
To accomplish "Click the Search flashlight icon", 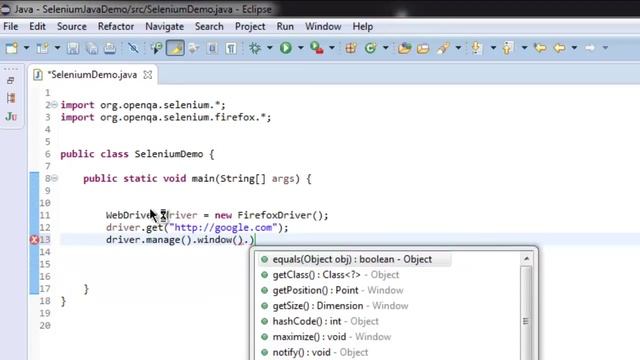I will [x=443, y=48].
